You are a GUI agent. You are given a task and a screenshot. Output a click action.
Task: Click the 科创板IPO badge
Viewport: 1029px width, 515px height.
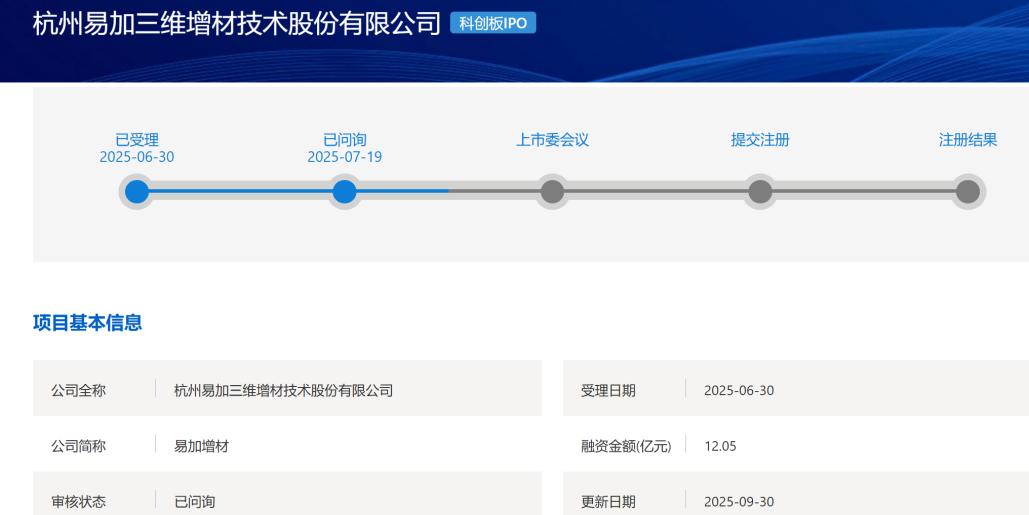click(493, 23)
